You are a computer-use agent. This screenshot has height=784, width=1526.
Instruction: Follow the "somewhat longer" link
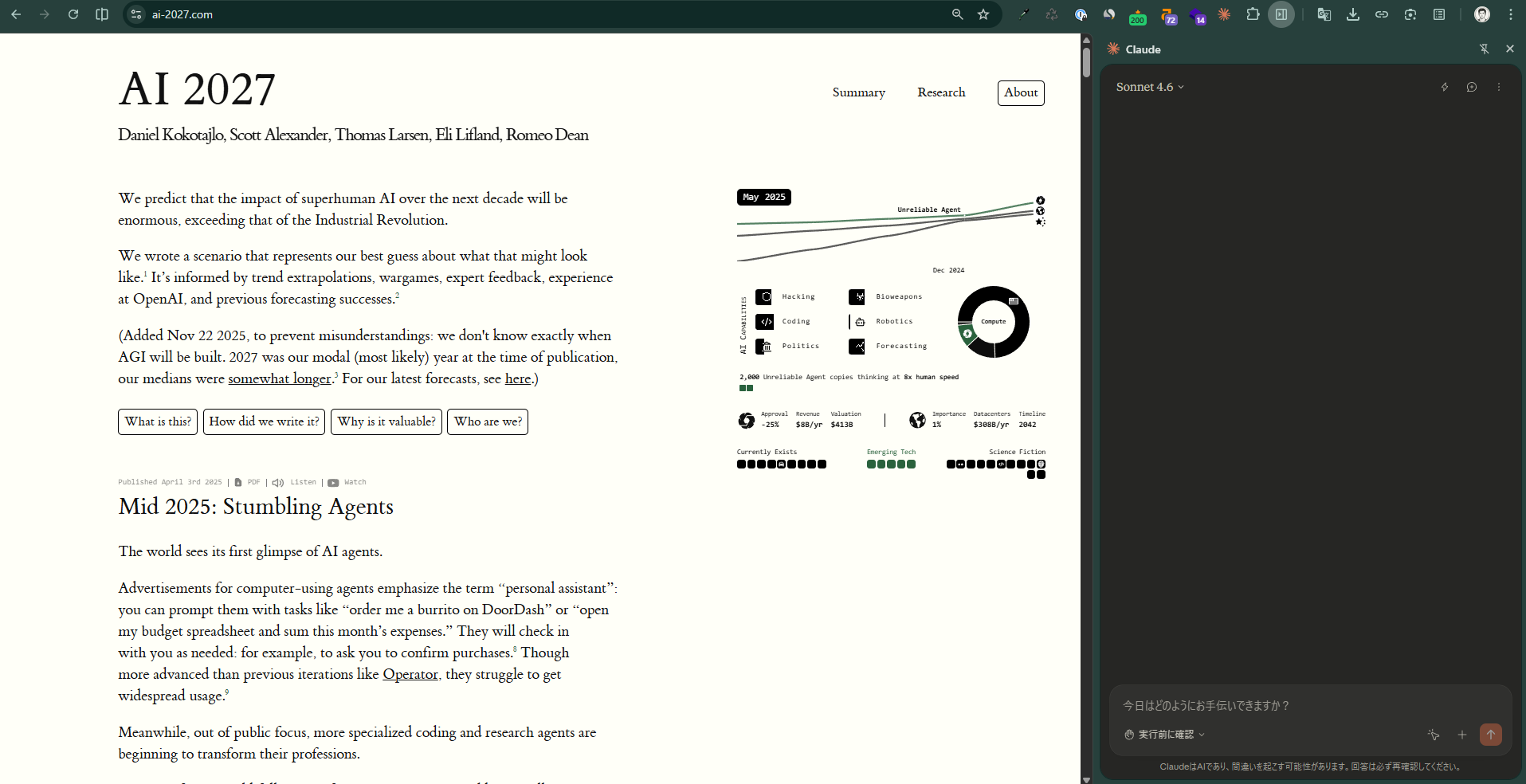(x=279, y=378)
